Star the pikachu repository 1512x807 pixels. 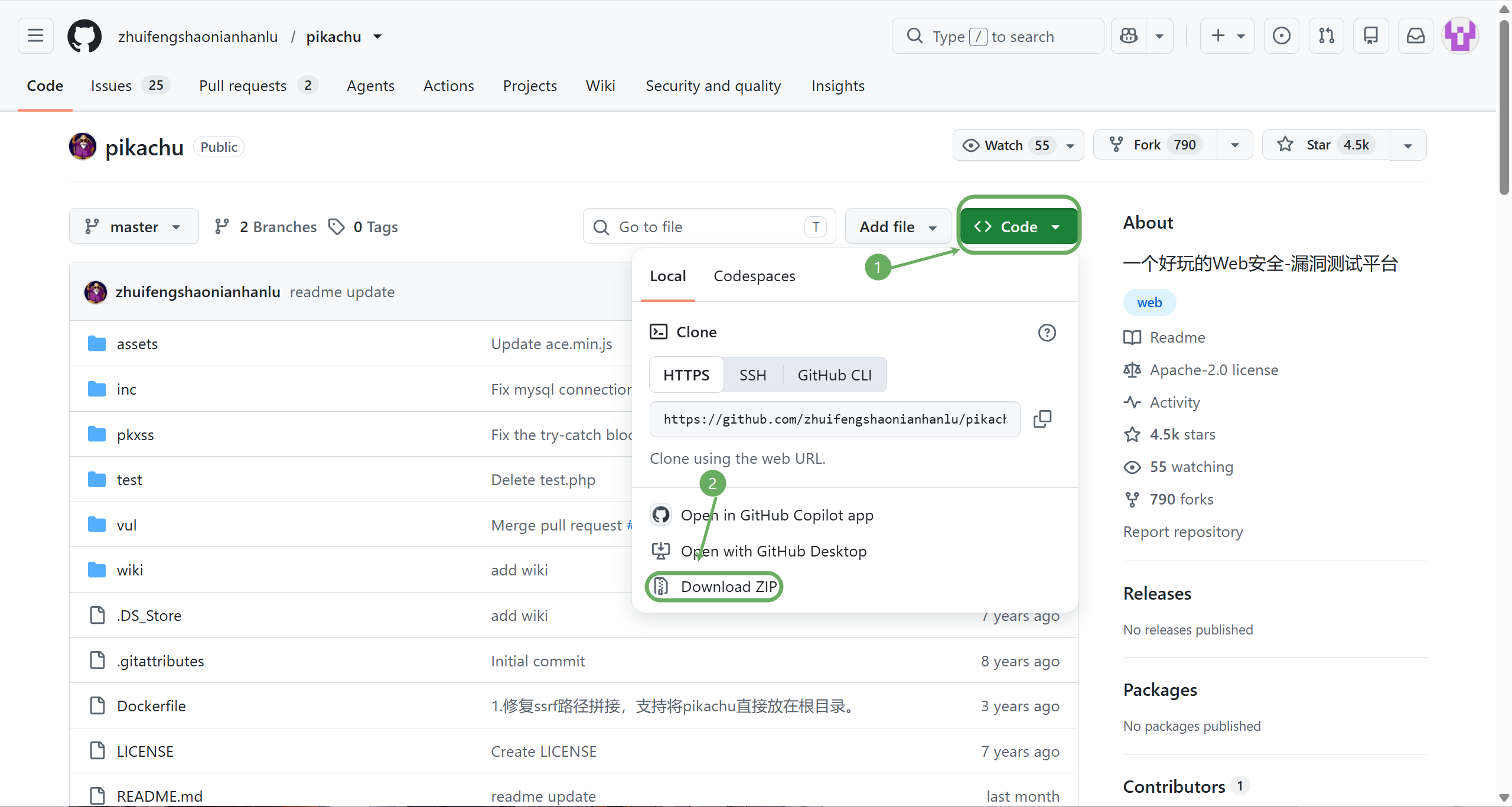(1326, 145)
